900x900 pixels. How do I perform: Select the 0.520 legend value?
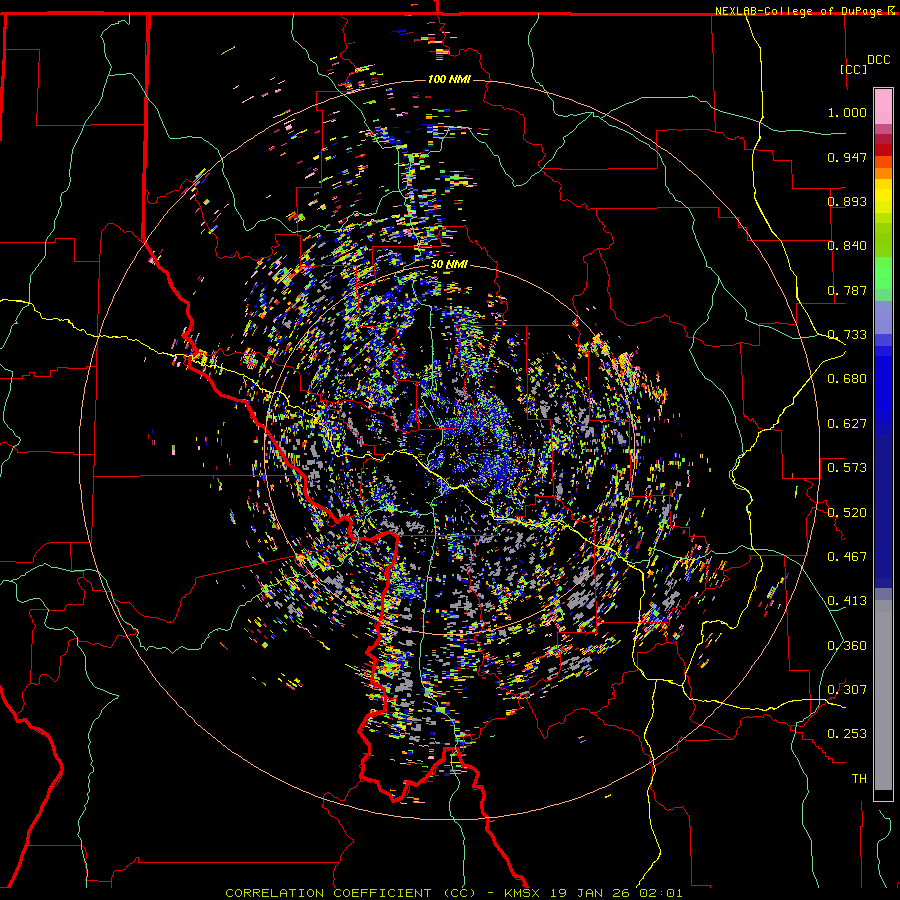pyautogui.click(x=847, y=513)
